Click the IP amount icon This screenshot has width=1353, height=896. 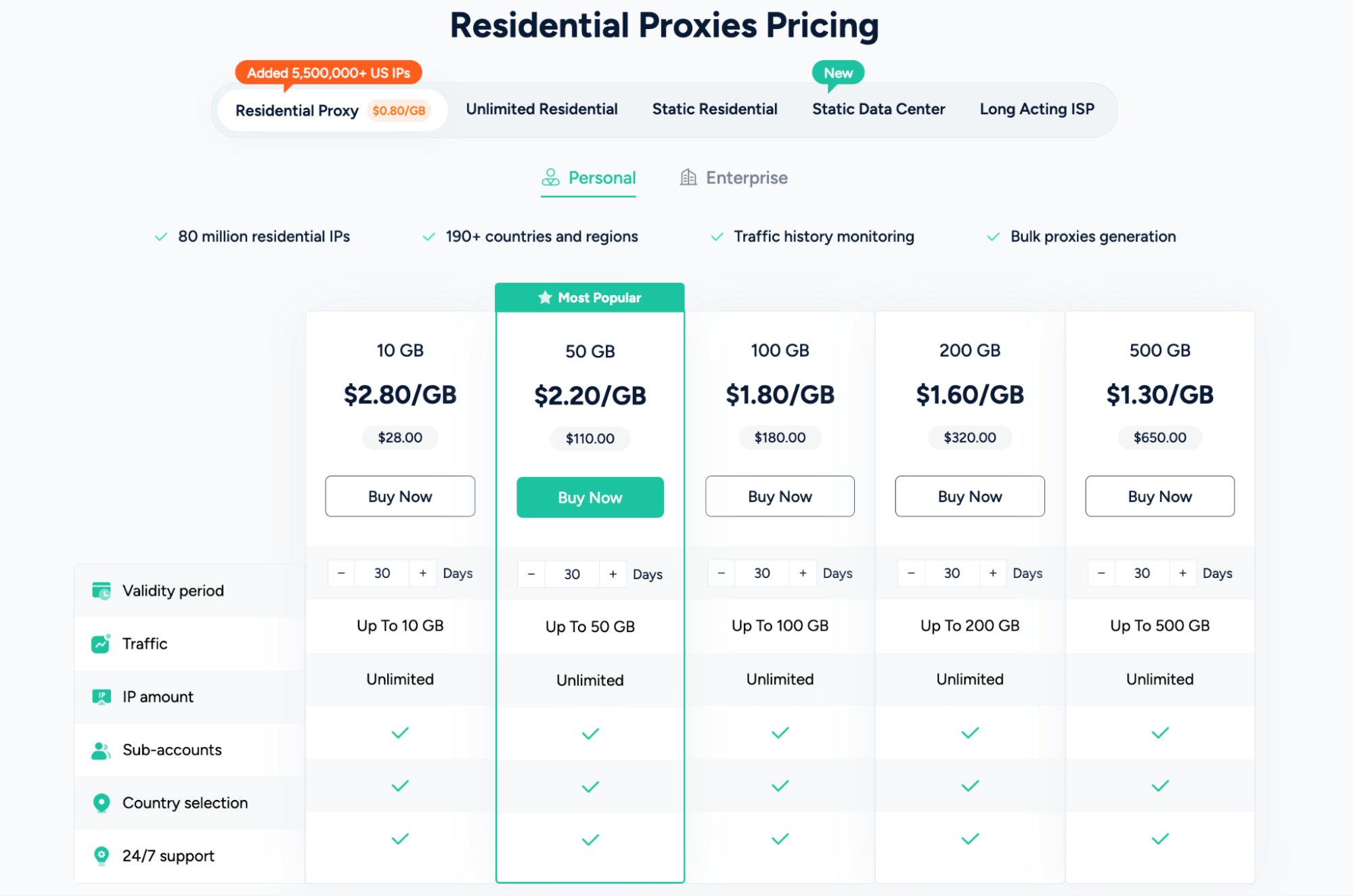point(101,696)
